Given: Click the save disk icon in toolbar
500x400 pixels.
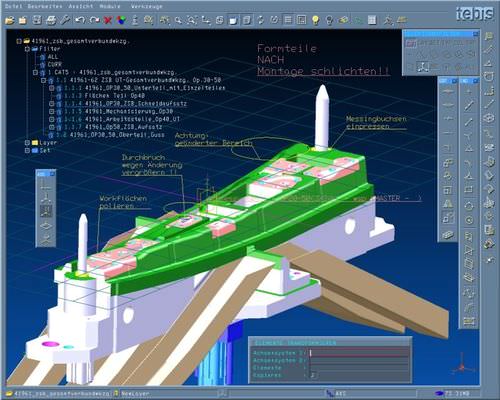Looking at the screenshot, I should tap(37, 20).
